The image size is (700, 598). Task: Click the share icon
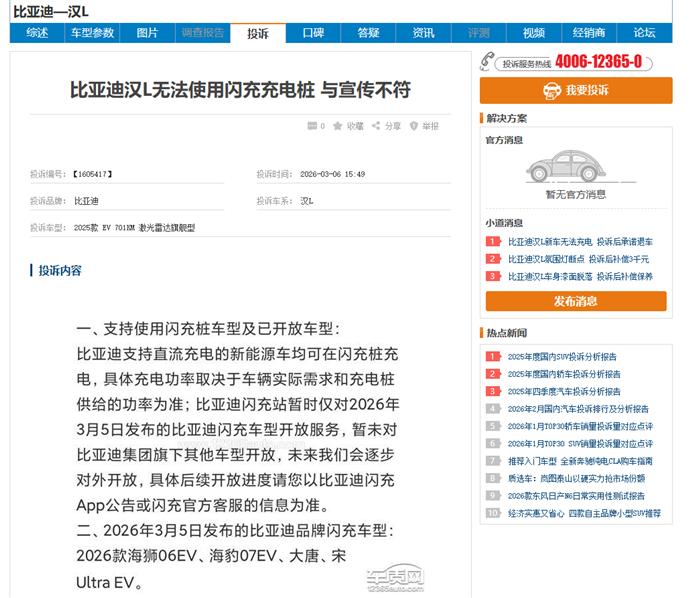tap(376, 126)
